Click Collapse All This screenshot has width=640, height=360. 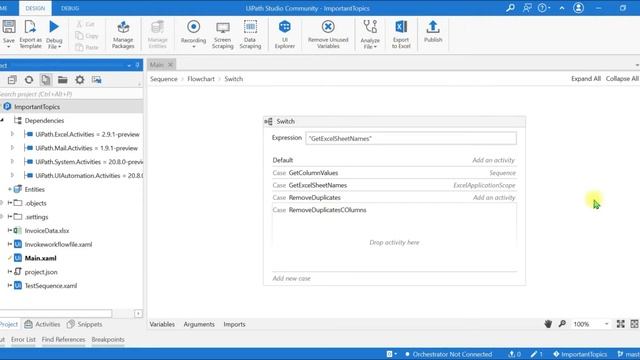(622, 79)
